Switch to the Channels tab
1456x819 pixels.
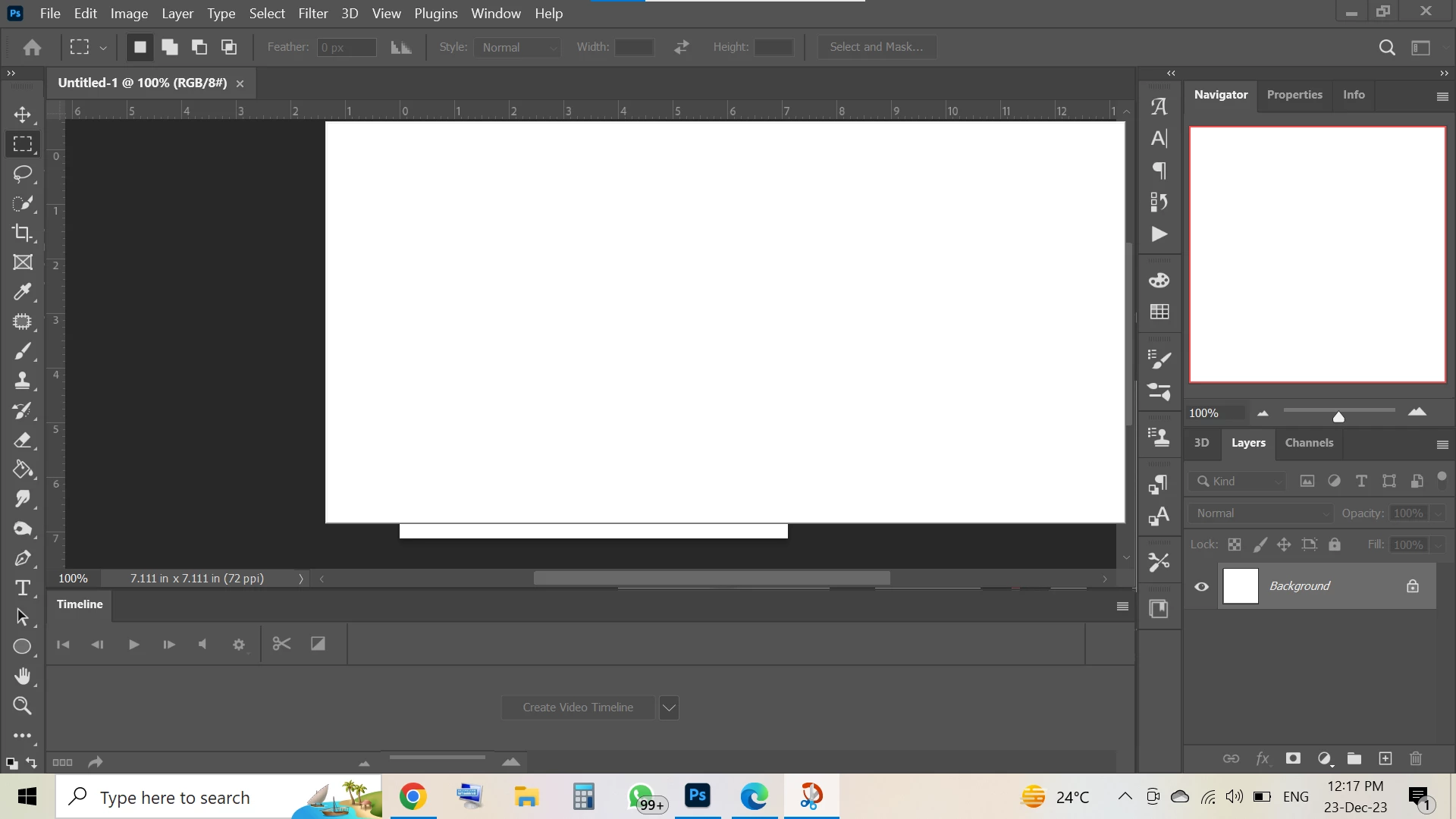pos(1309,443)
